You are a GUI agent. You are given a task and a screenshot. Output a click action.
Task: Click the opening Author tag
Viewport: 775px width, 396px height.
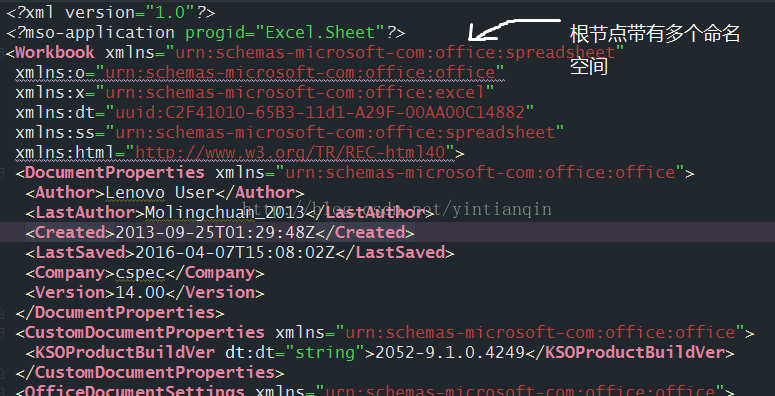[65, 193]
